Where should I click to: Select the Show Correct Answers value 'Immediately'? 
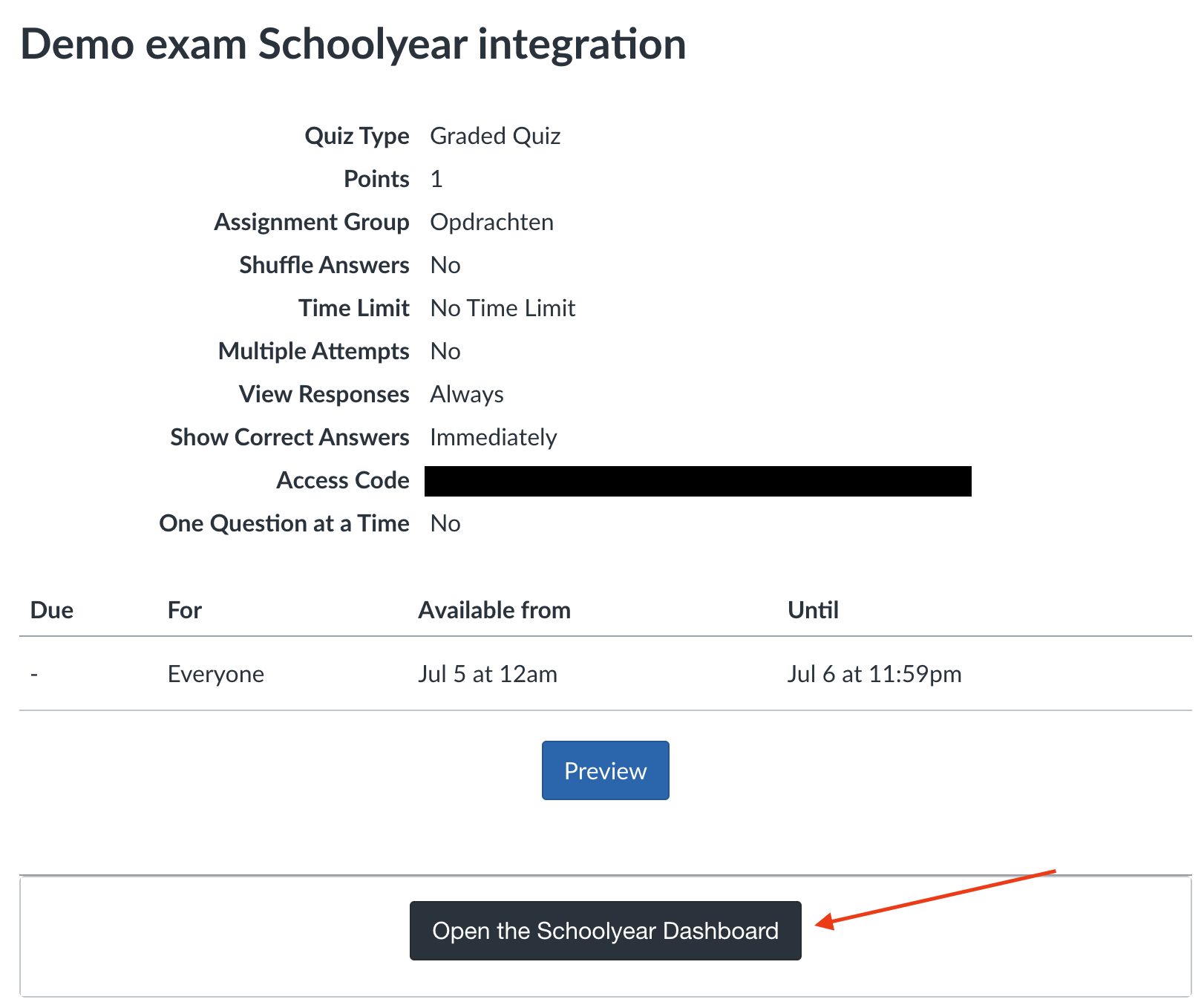(494, 437)
